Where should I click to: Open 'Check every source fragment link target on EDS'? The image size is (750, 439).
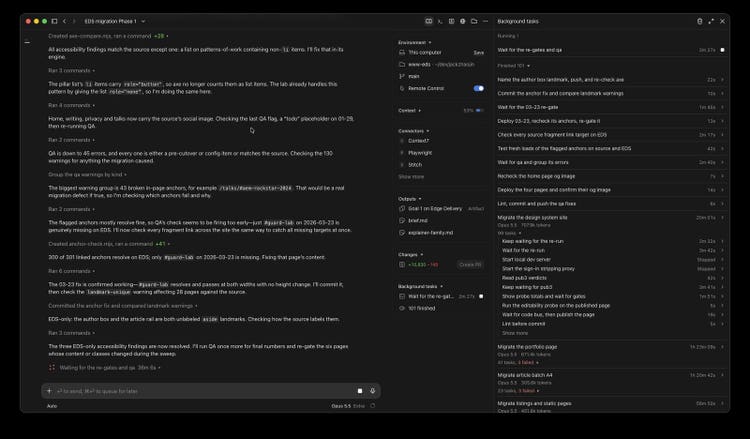[x=611, y=135]
